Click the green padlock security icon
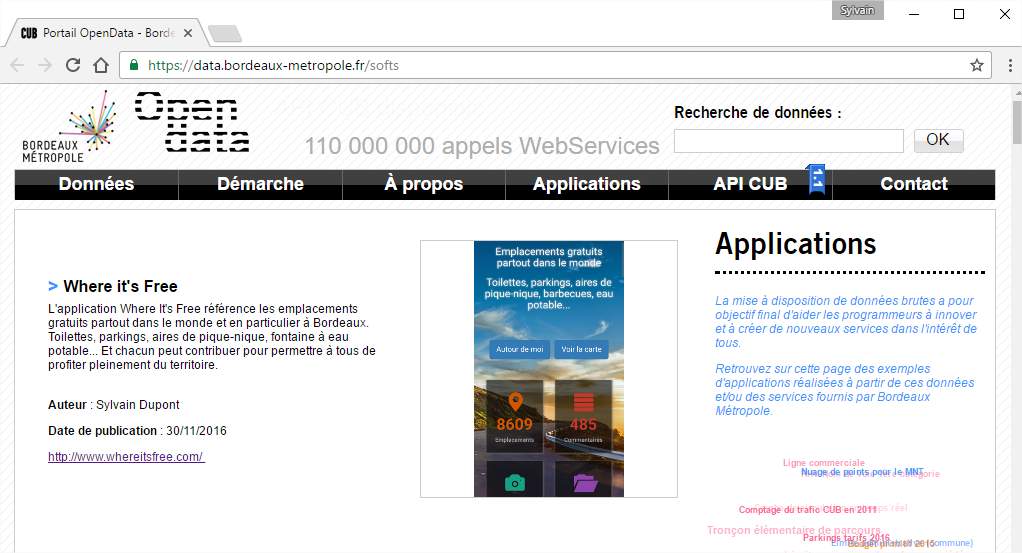 click(134, 65)
